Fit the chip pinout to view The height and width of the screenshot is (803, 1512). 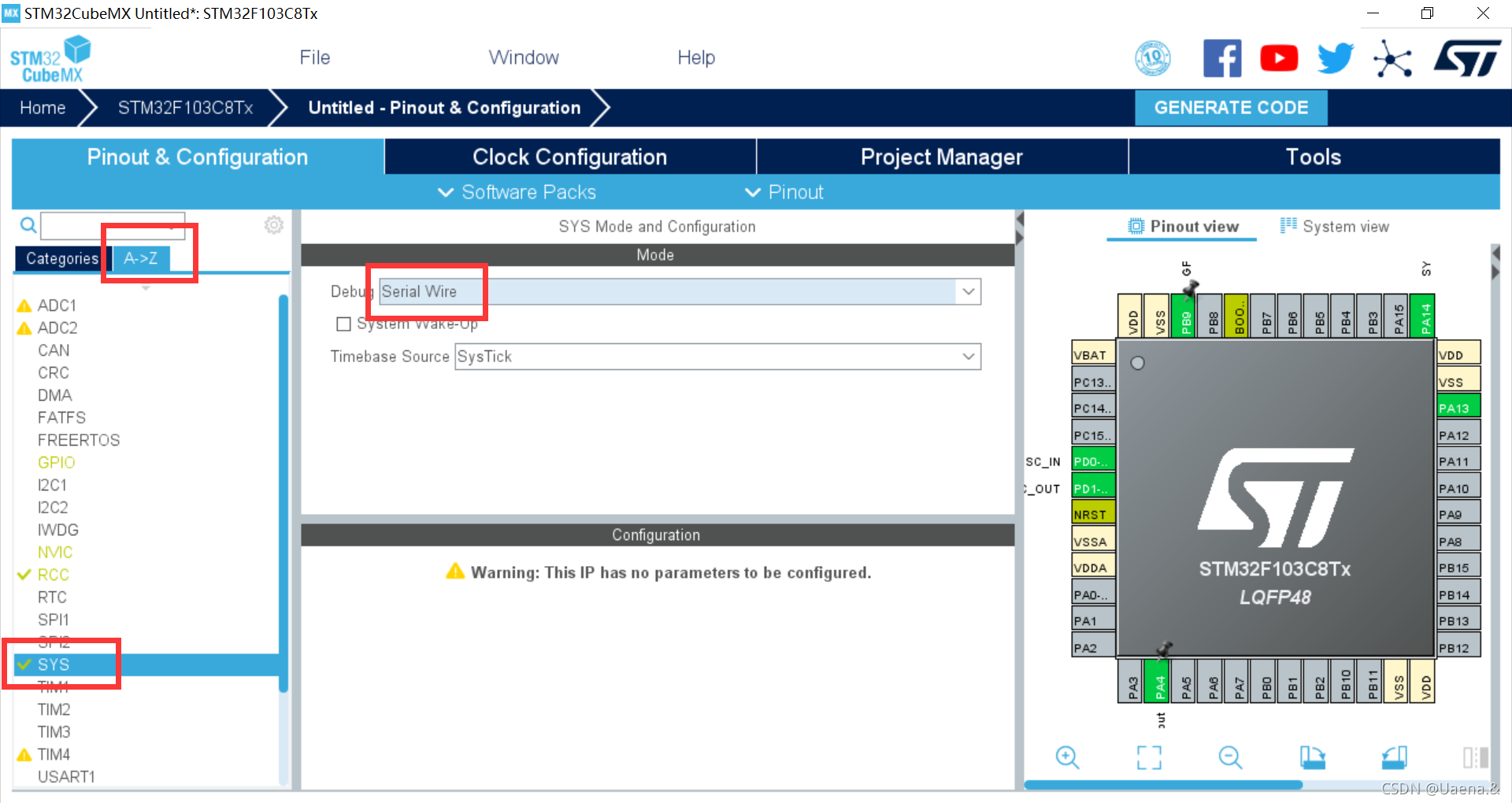(x=1149, y=757)
